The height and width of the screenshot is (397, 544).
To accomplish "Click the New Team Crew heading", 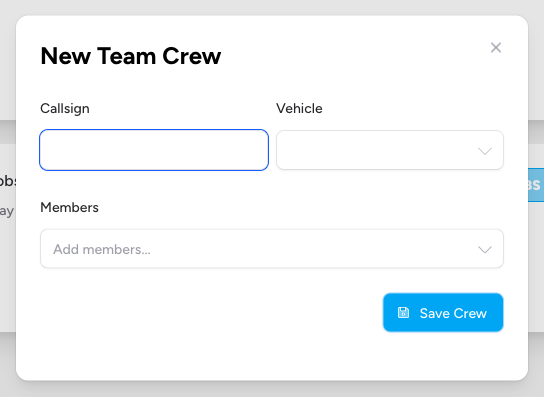I will [131, 56].
